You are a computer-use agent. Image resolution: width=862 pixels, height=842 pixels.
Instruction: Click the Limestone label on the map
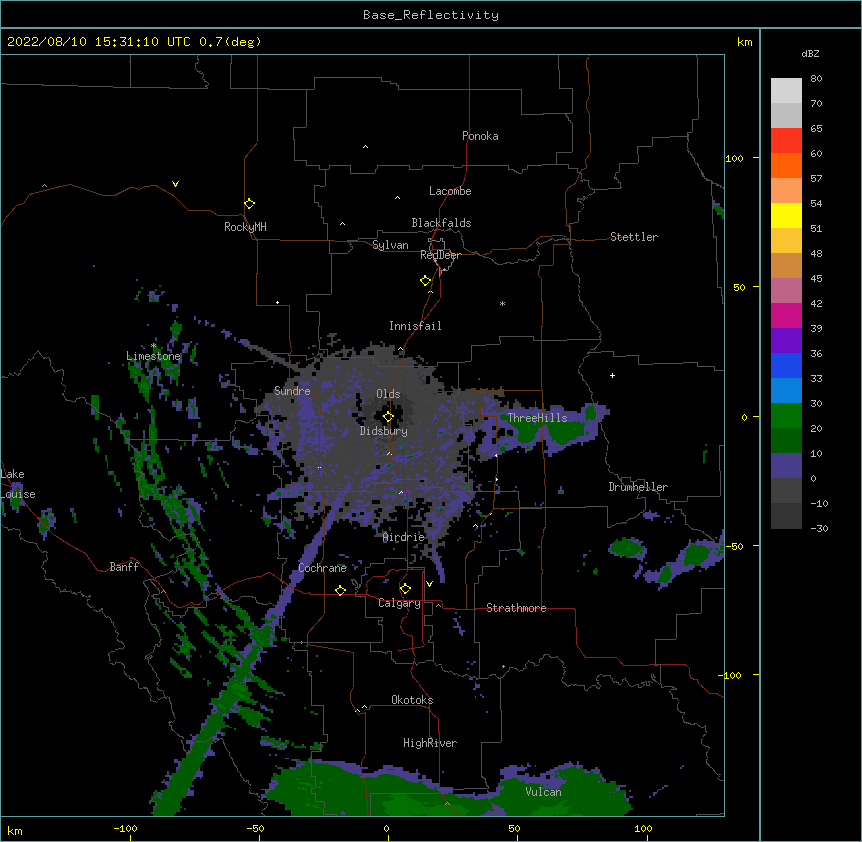tap(153, 356)
